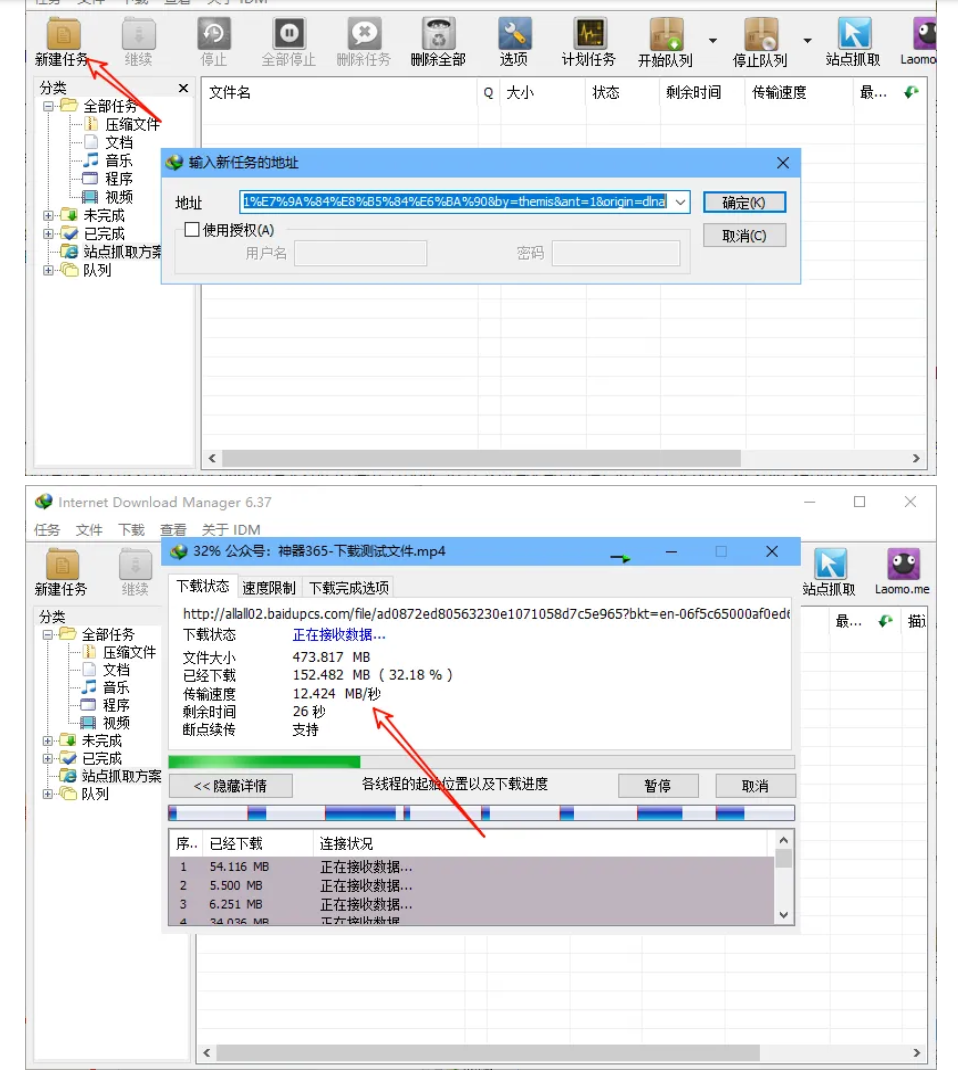Expand 已完成 node in upper category tree
Viewport: 958px width, 1071px height.
pyautogui.click(x=48, y=234)
